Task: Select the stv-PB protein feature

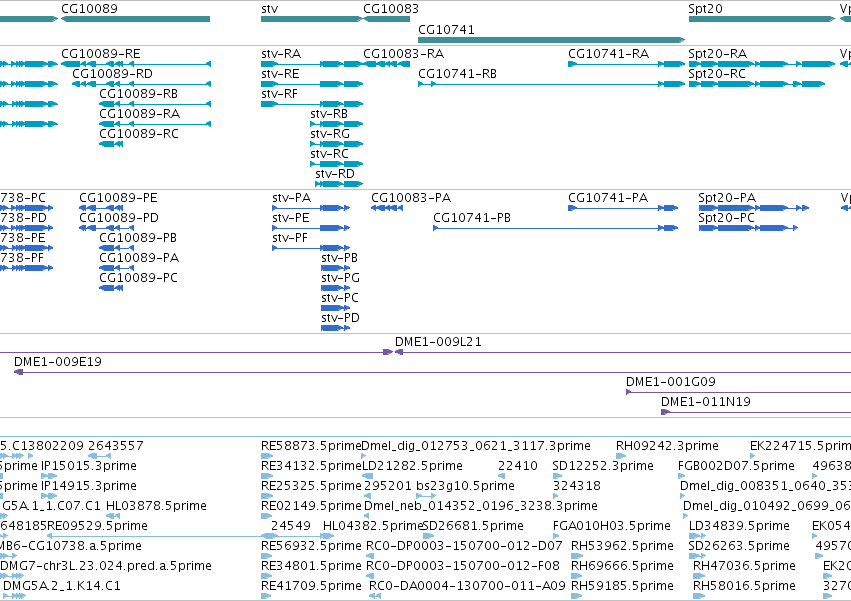Action: pos(335,268)
